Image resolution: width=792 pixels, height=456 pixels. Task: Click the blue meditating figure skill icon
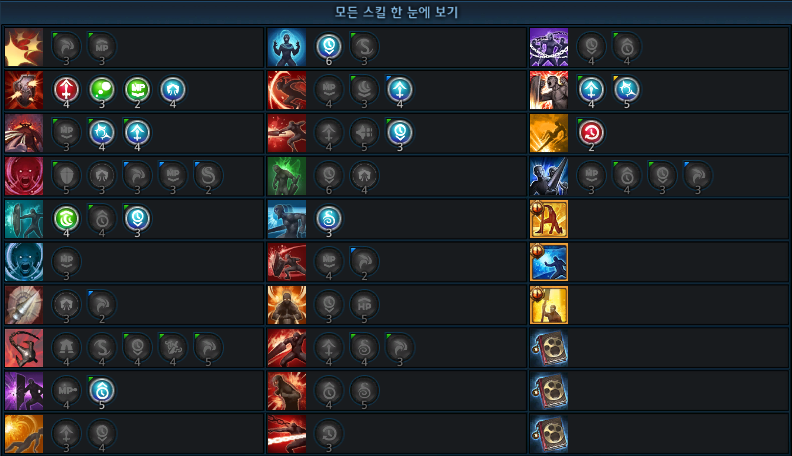287,47
